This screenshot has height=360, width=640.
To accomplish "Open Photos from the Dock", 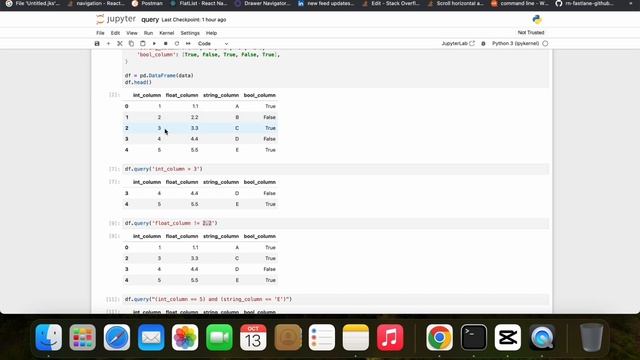I will pos(185,338).
